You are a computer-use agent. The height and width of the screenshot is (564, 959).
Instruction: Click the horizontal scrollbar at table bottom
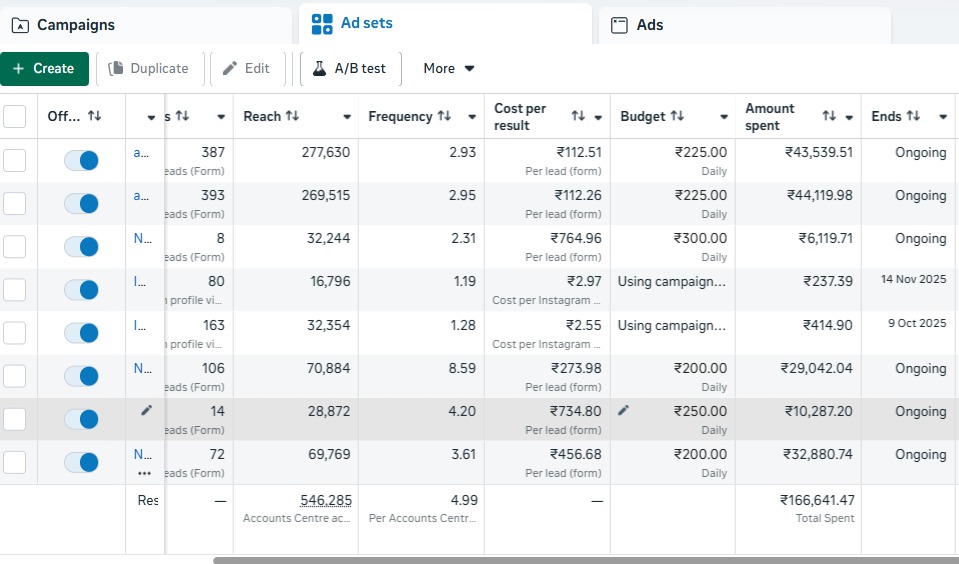click(x=585, y=560)
